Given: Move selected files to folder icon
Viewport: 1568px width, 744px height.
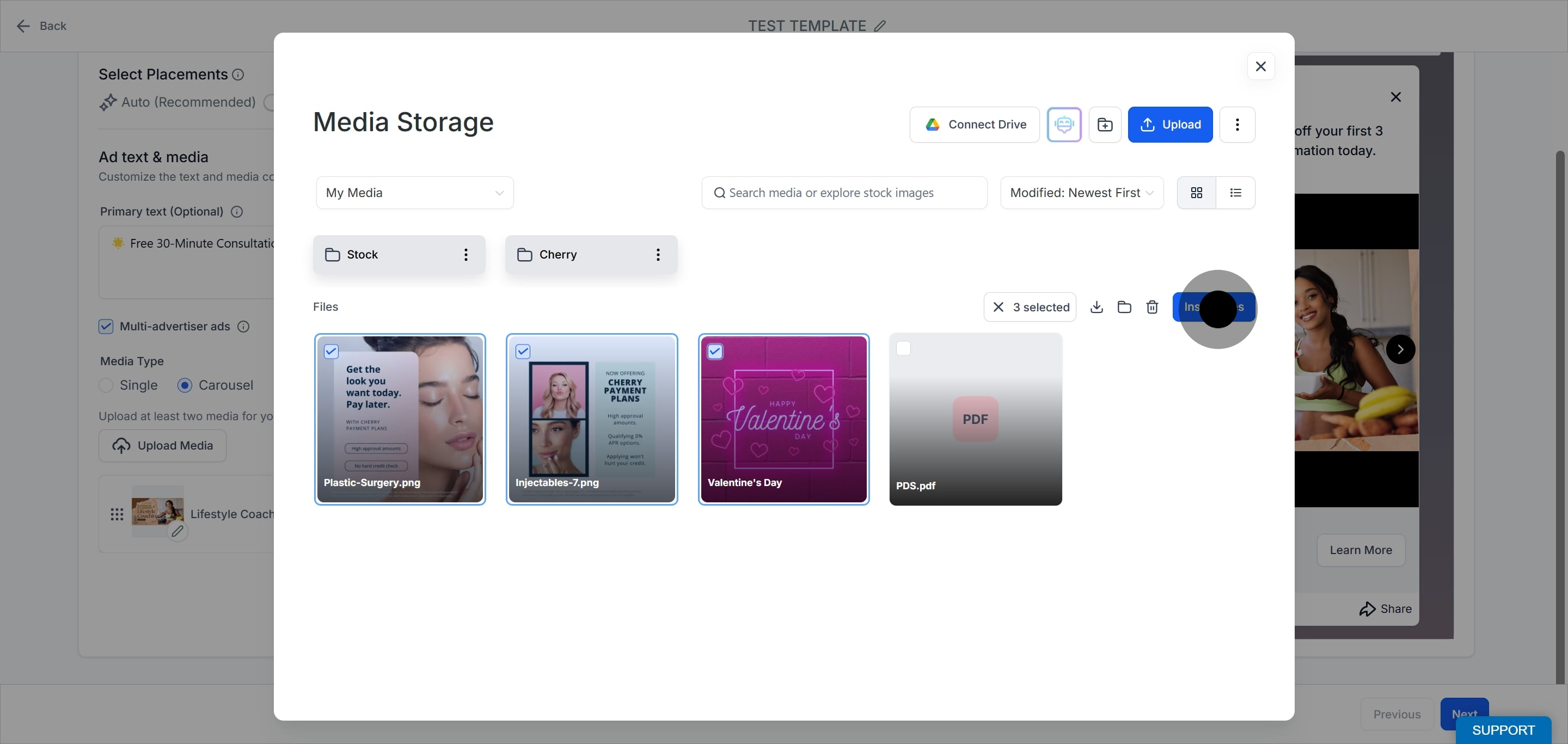Looking at the screenshot, I should (1124, 307).
